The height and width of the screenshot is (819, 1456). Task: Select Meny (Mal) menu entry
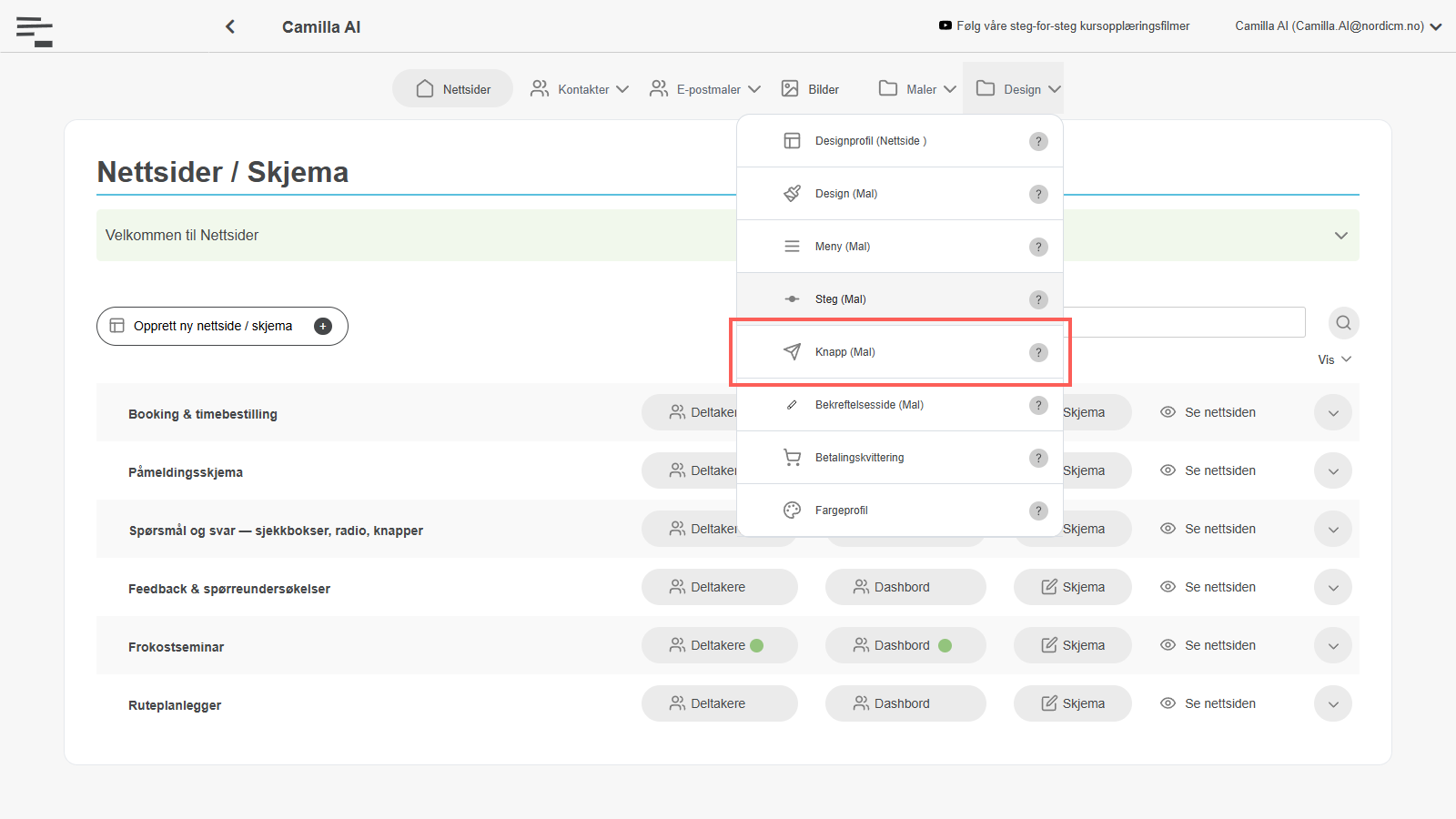900,247
